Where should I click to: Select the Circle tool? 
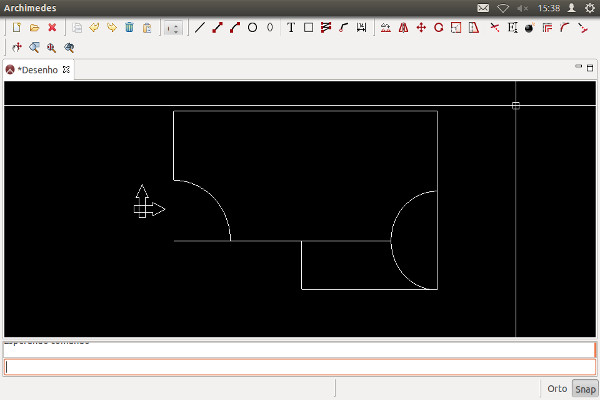[x=253, y=28]
